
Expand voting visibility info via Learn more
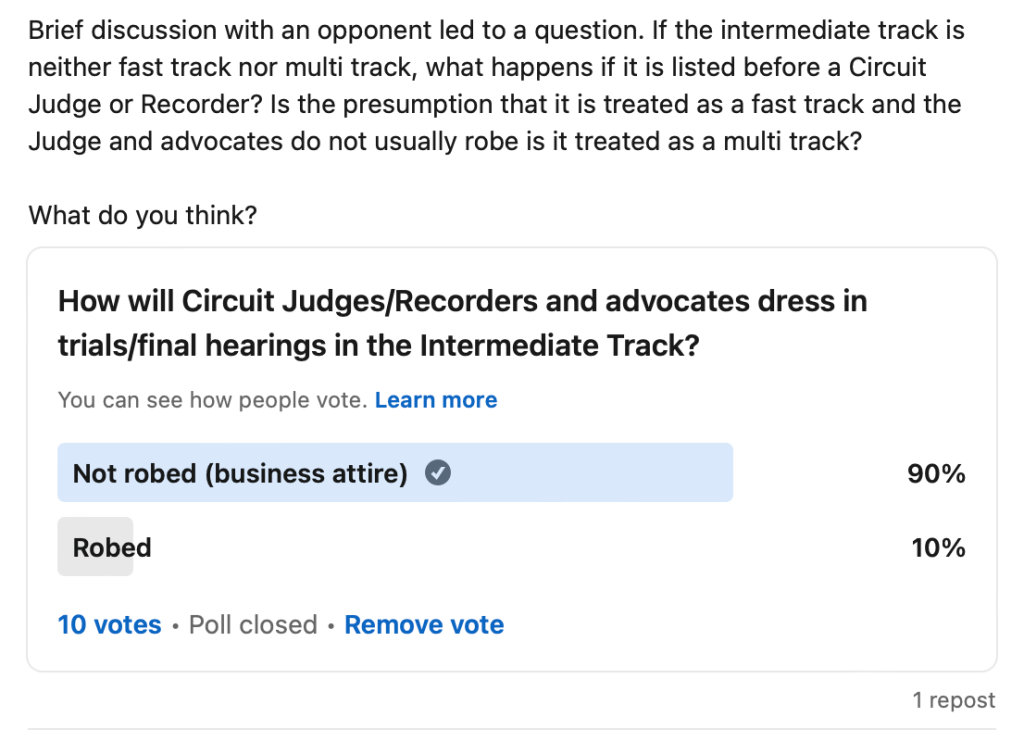click(x=436, y=399)
